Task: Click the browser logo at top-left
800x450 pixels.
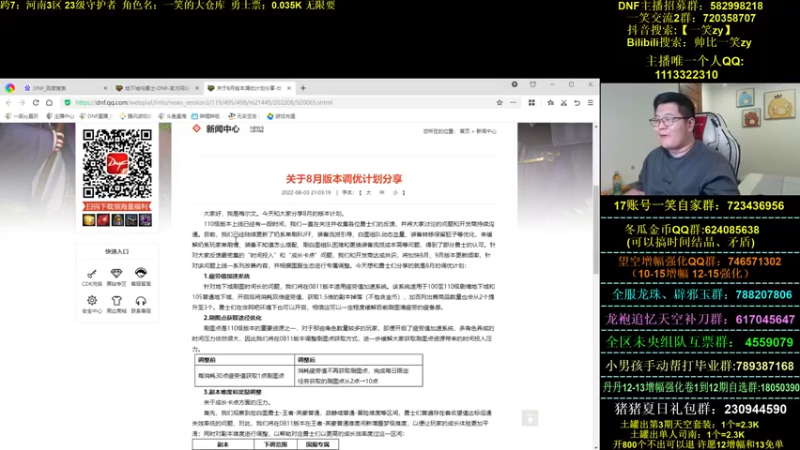Action: (x=10, y=88)
